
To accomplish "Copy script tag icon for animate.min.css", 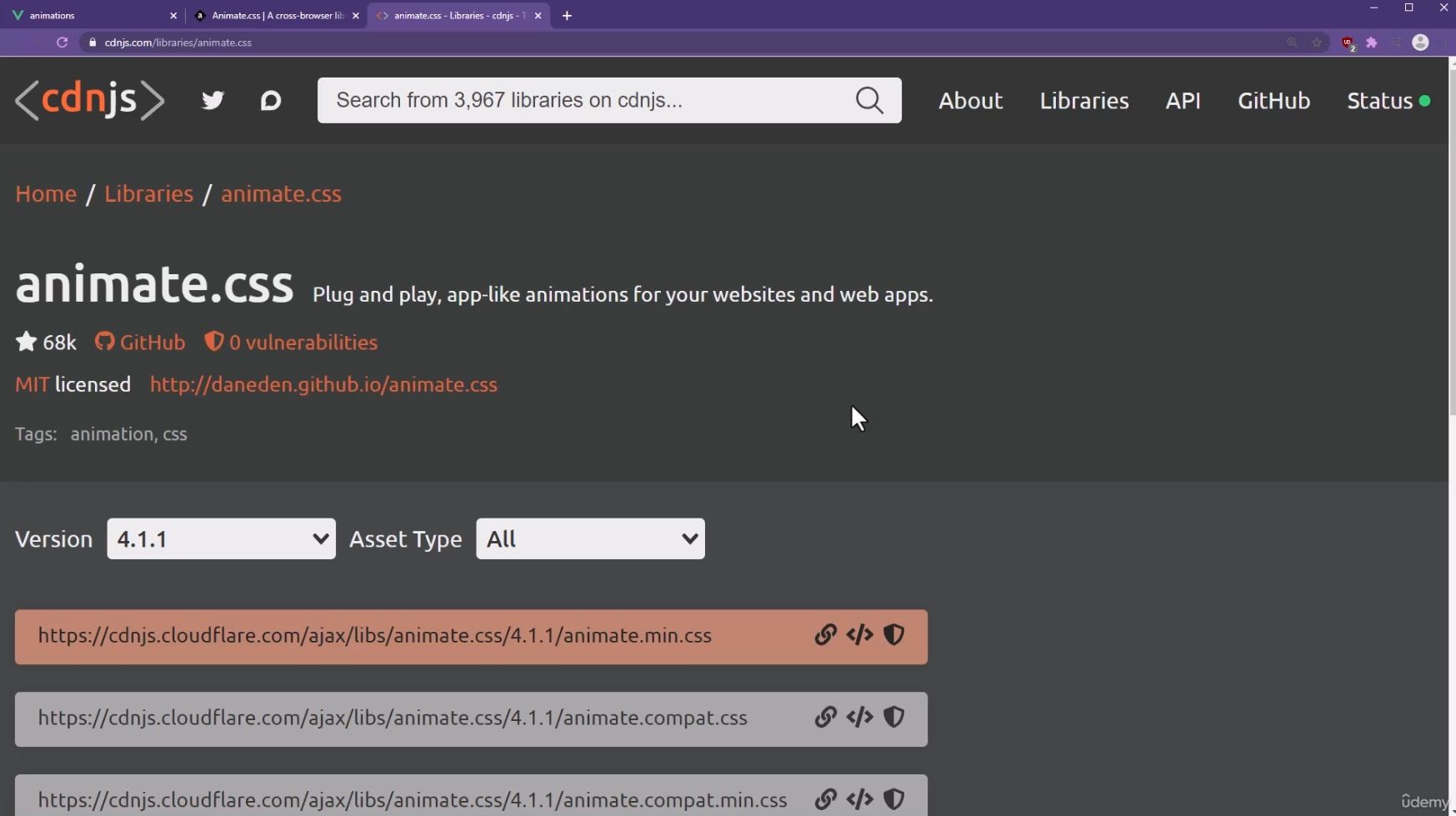I will [859, 635].
